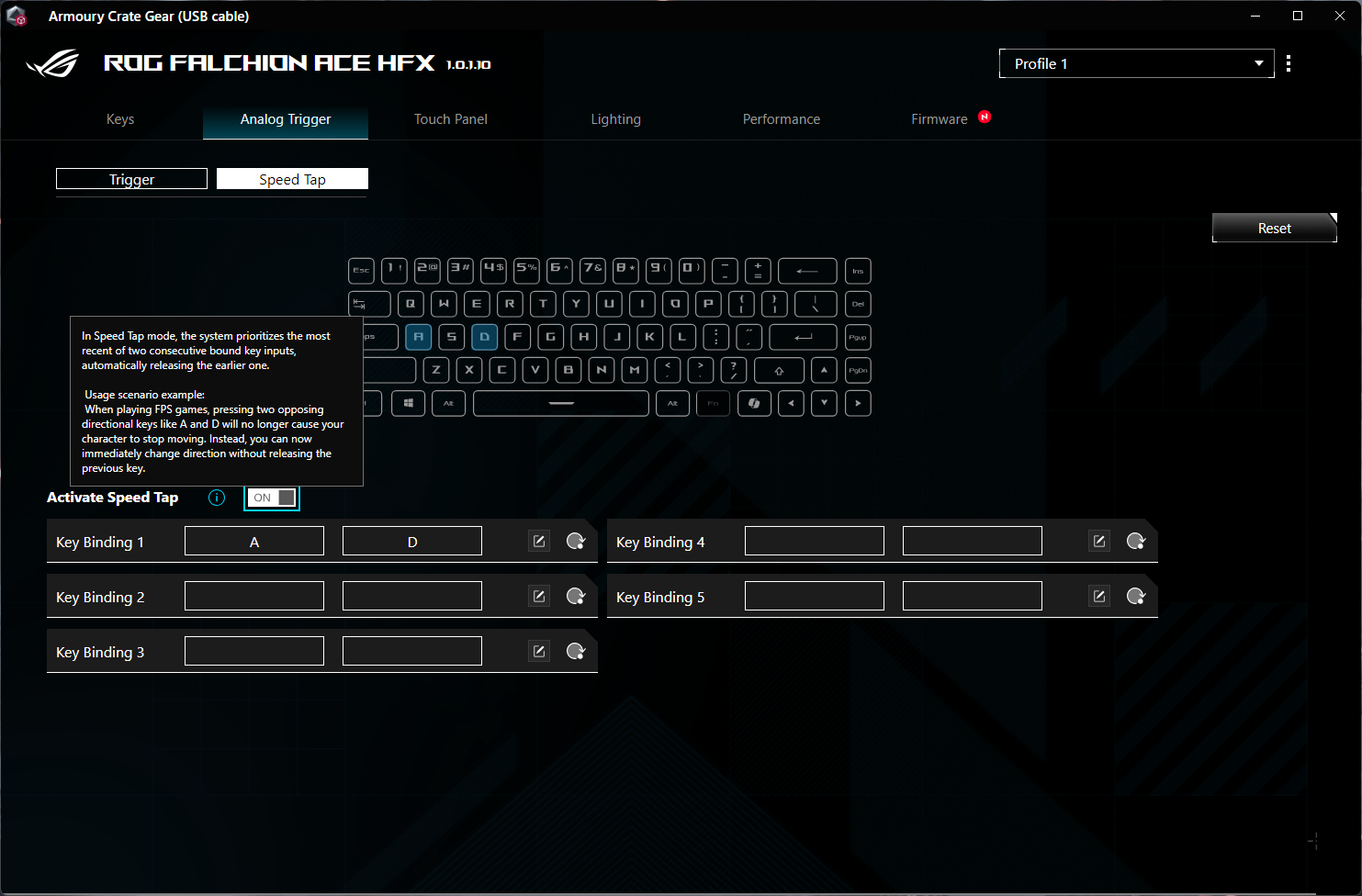
Task: Click first field of Key Binding 5
Action: (x=815, y=596)
